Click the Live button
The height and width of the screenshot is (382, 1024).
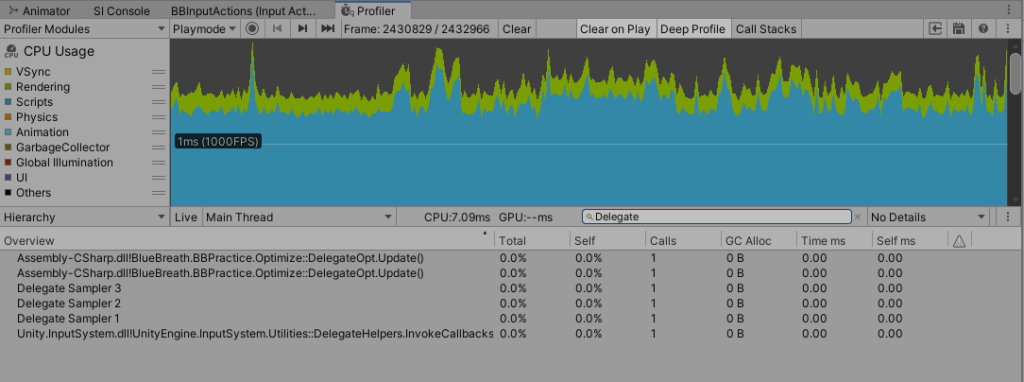pos(186,217)
